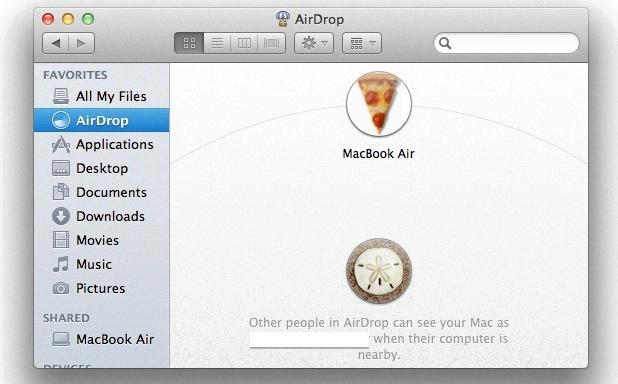Open All My Files in sidebar
618x384 pixels.
102,96
